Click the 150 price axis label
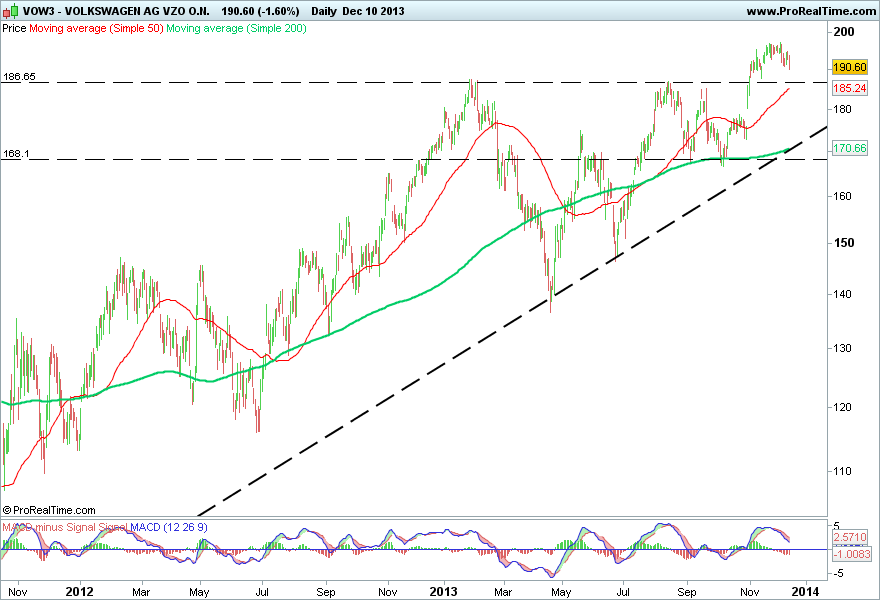880x600 pixels. [844, 243]
